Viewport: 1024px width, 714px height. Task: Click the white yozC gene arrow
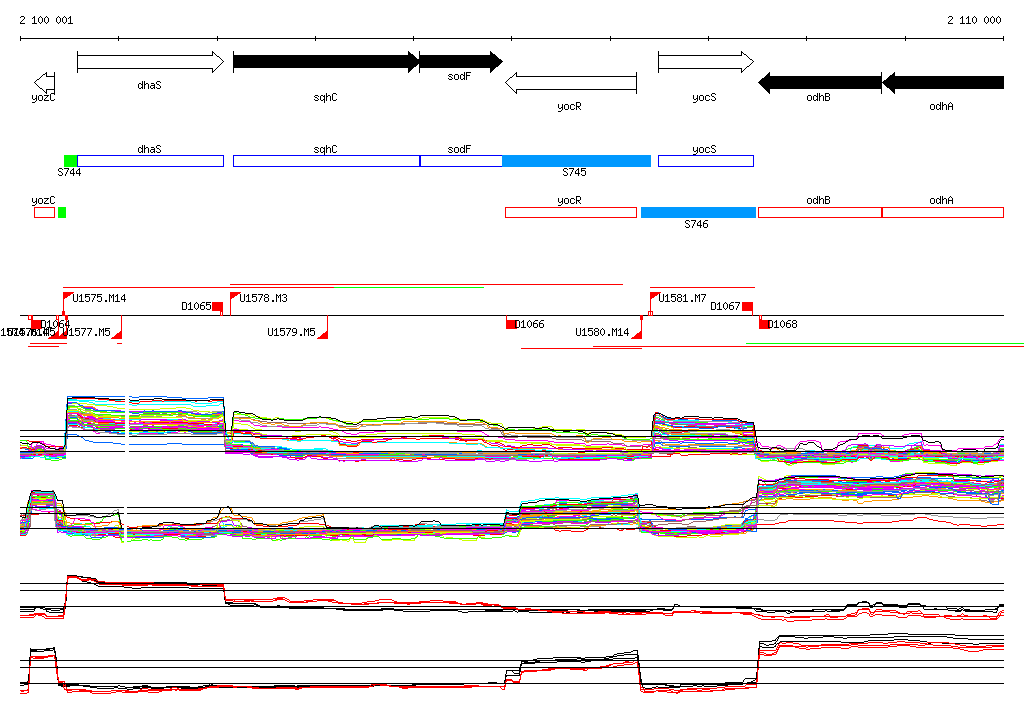tap(44, 82)
